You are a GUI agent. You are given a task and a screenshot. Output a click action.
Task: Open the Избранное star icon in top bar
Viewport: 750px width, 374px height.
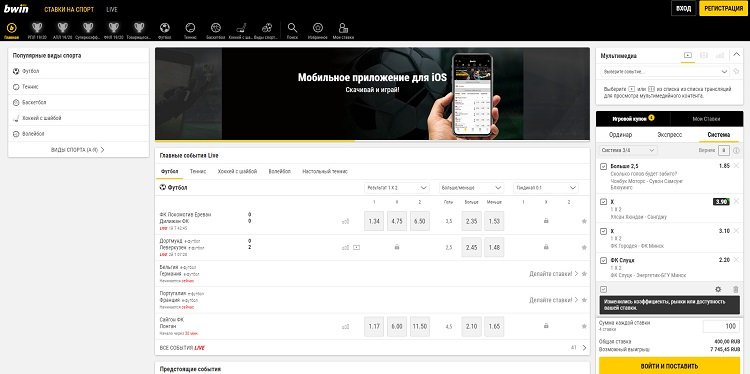[318, 28]
